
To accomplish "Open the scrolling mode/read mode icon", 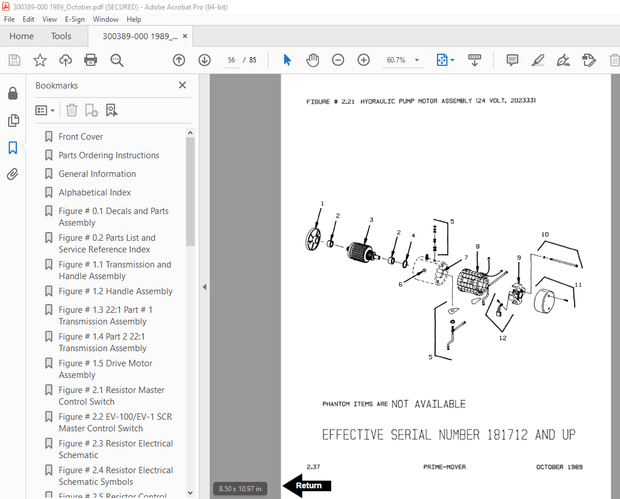I will (x=474, y=60).
